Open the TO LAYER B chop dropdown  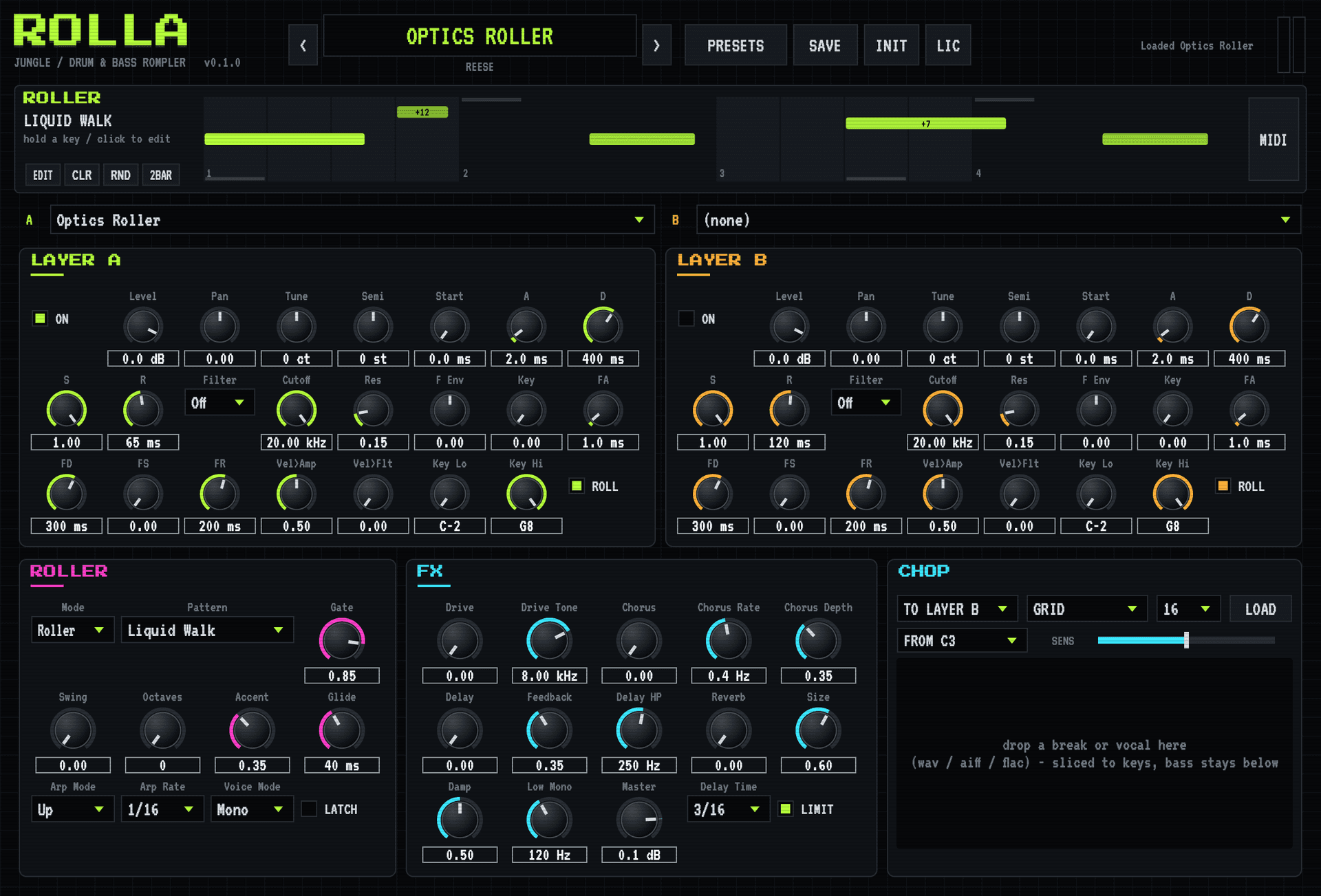(x=957, y=609)
